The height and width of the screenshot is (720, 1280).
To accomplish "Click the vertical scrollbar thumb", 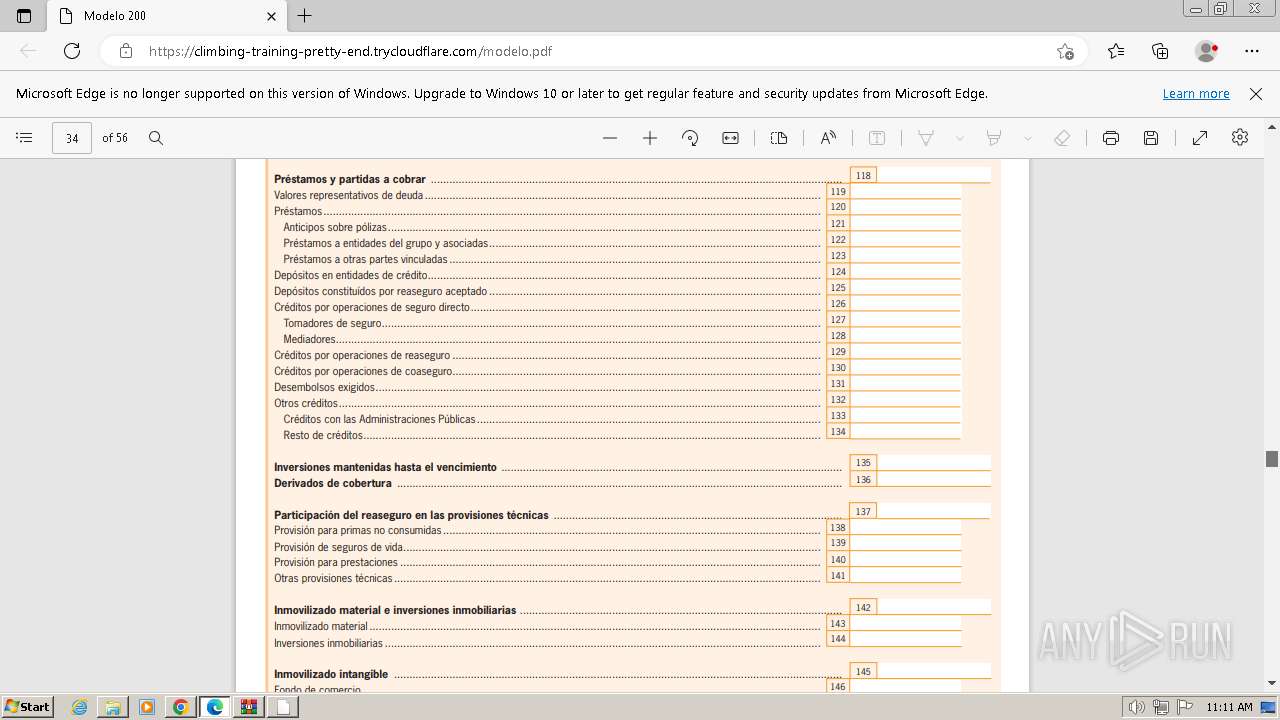I will (1272, 459).
